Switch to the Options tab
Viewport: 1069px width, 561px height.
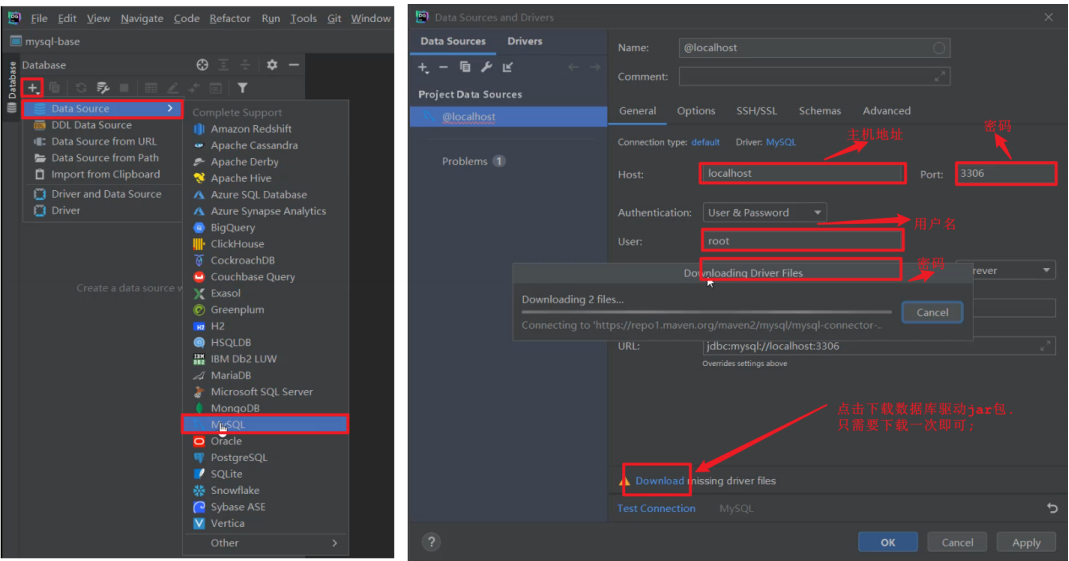coord(696,110)
